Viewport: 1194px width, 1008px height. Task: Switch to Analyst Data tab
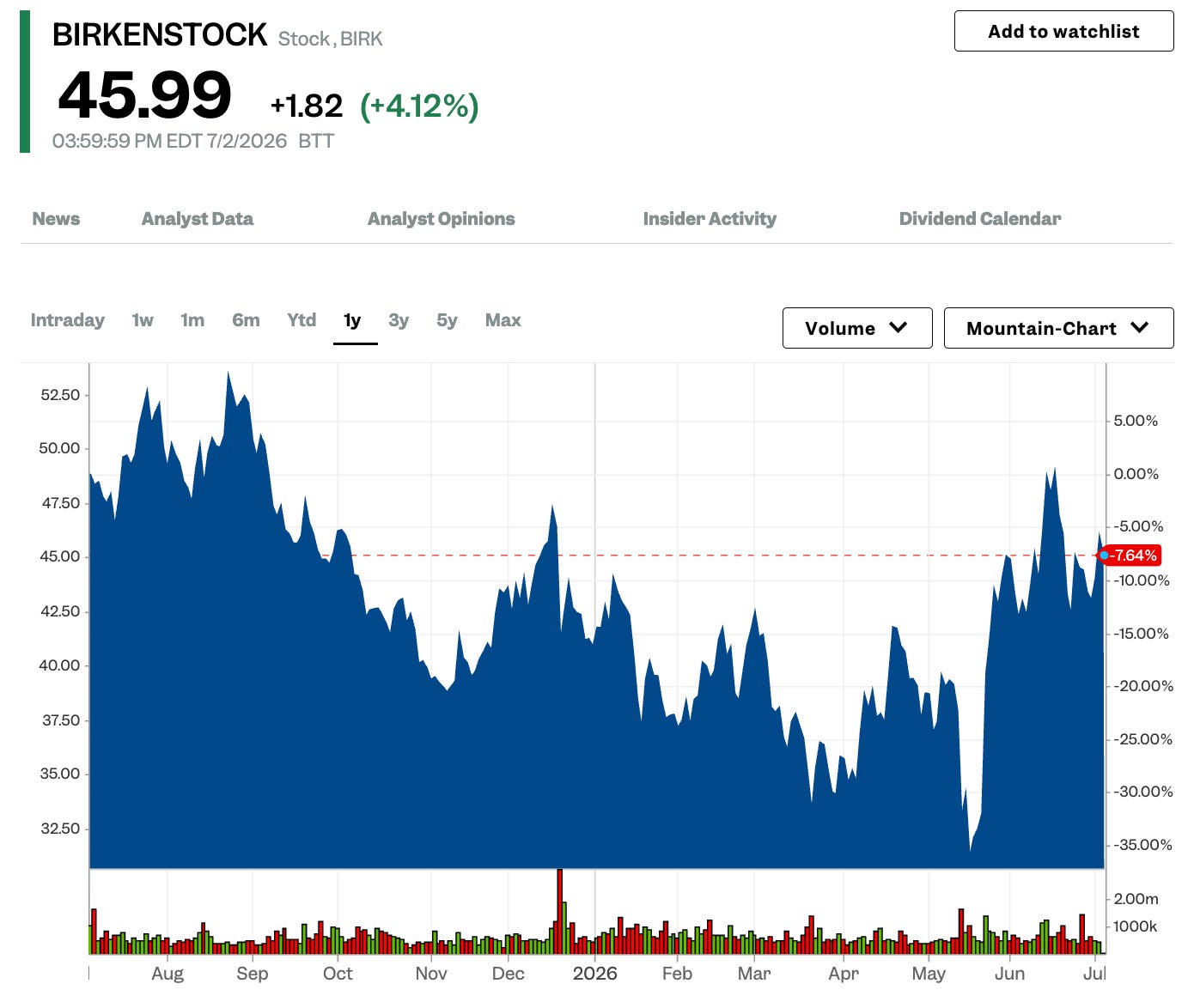click(198, 219)
